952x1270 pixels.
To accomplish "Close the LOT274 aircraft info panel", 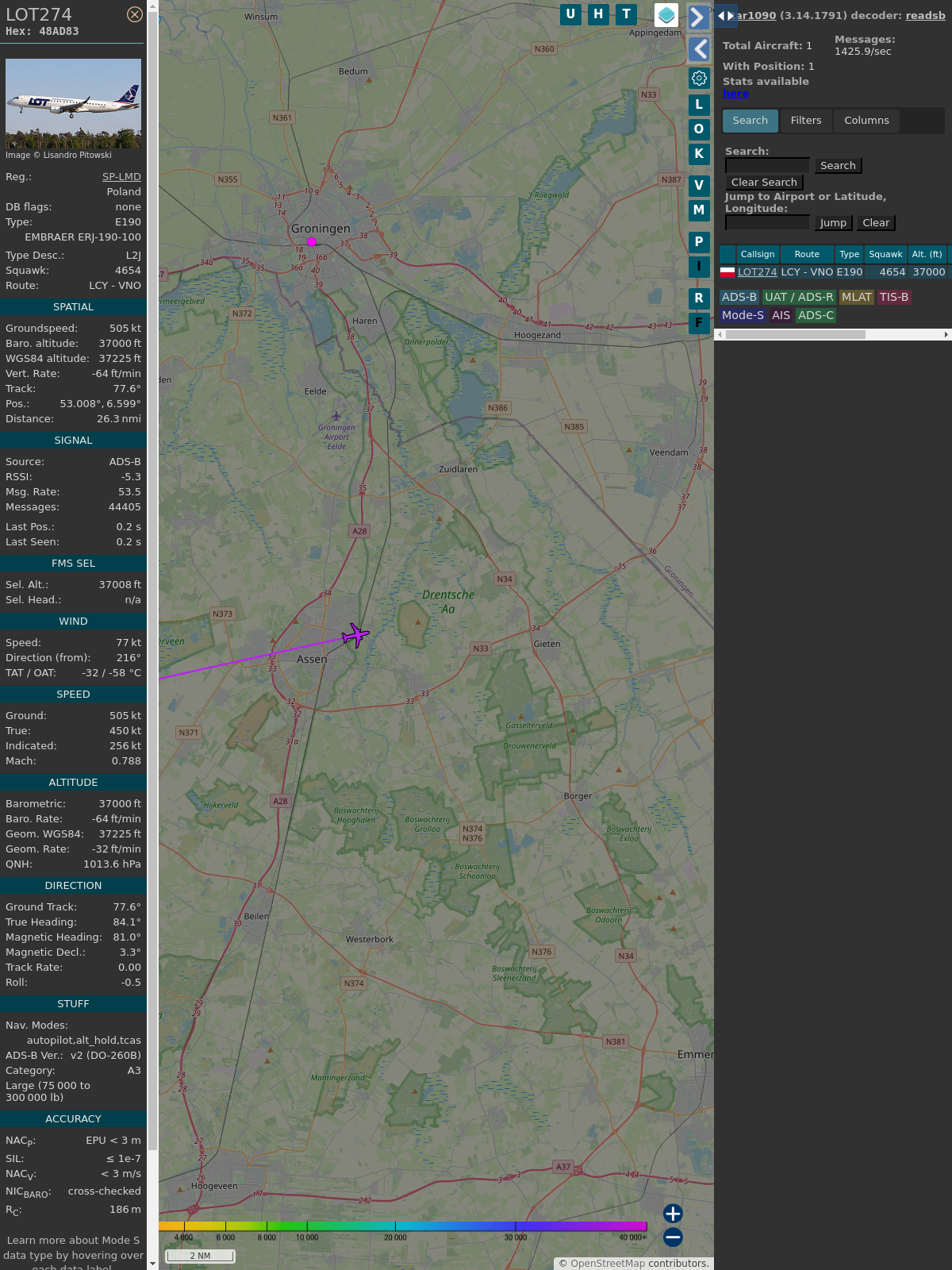I will pos(135,14).
